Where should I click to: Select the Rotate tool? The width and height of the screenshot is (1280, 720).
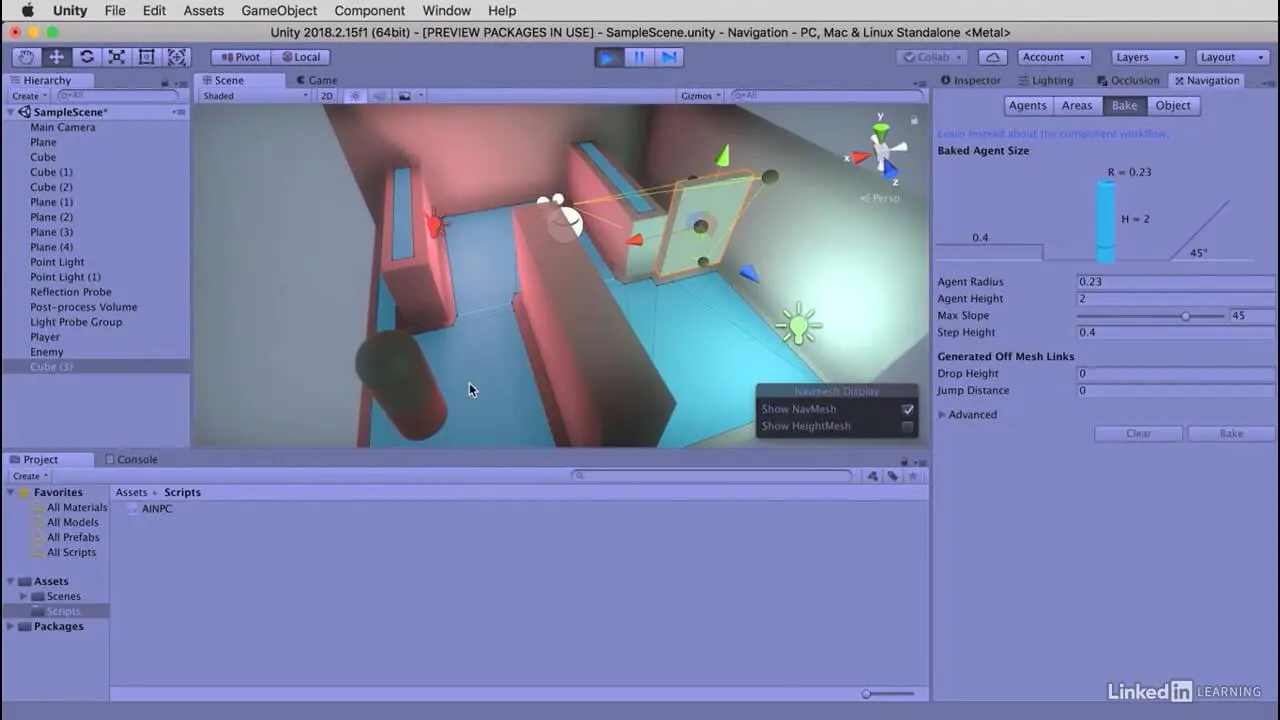(x=87, y=57)
